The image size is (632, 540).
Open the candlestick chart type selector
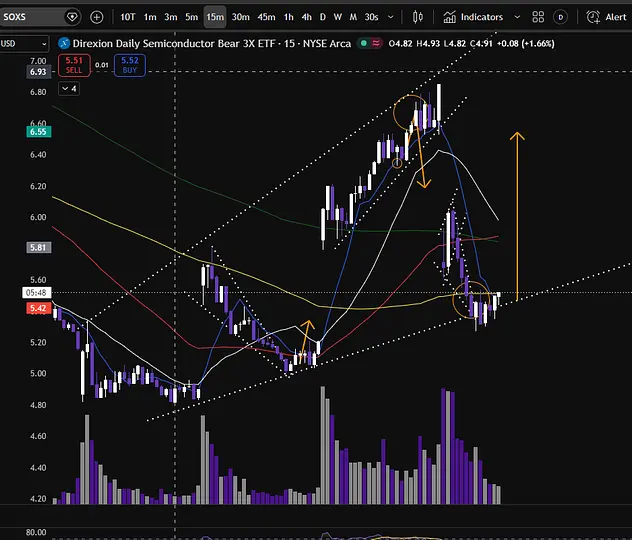click(x=418, y=17)
